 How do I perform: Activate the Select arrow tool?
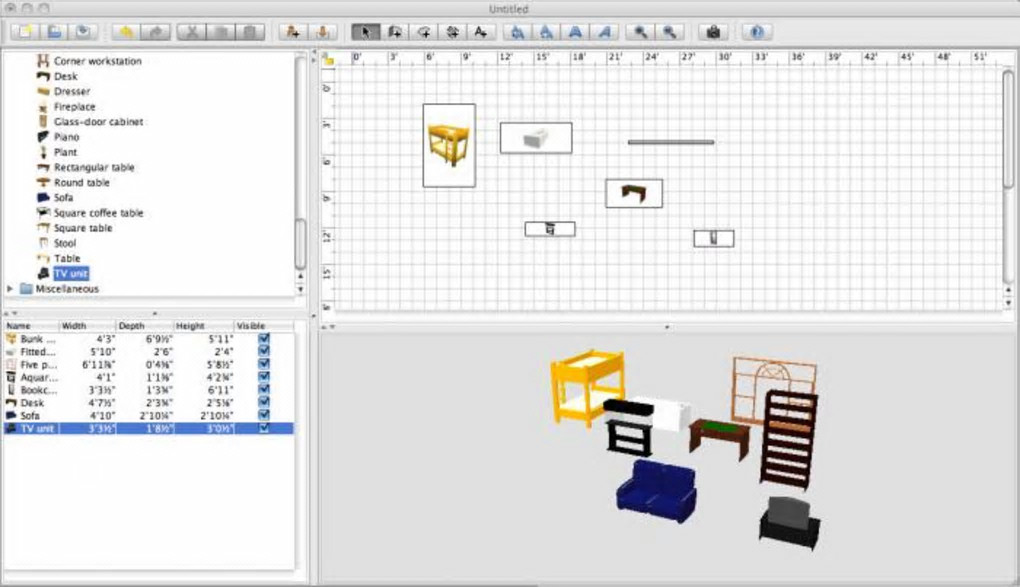pos(366,32)
